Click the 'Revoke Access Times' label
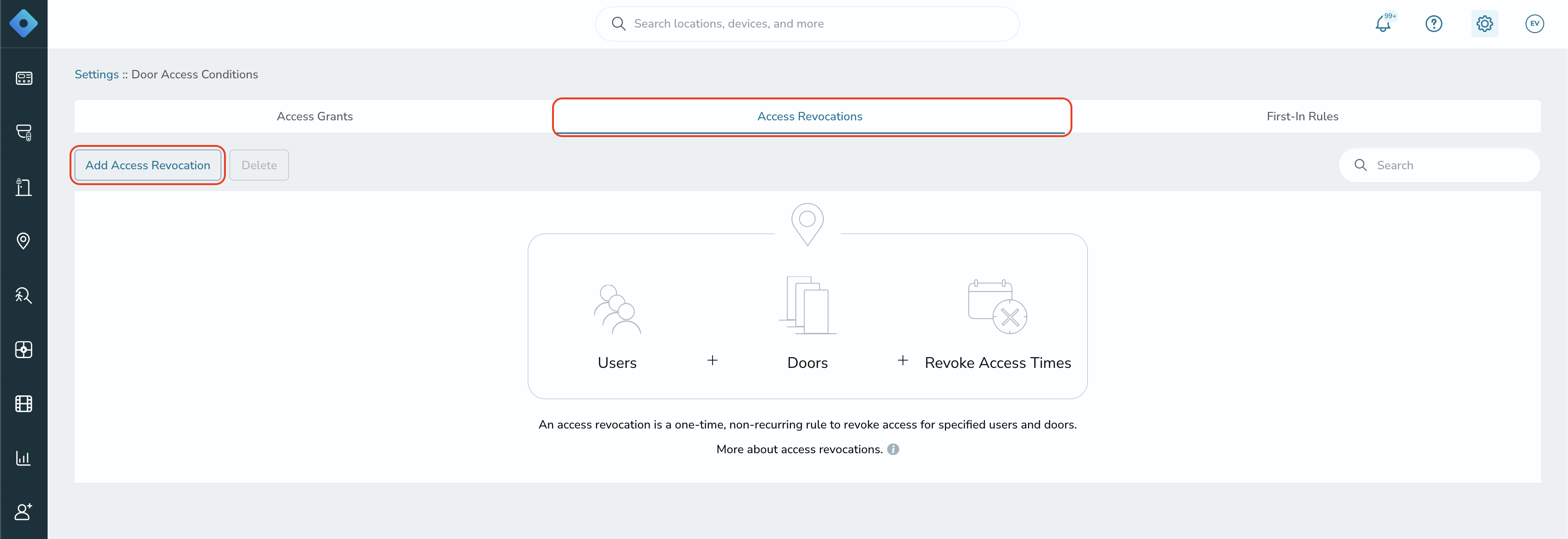Viewport: 1568px width, 539px height. pyautogui.click(x=998, y=363)
